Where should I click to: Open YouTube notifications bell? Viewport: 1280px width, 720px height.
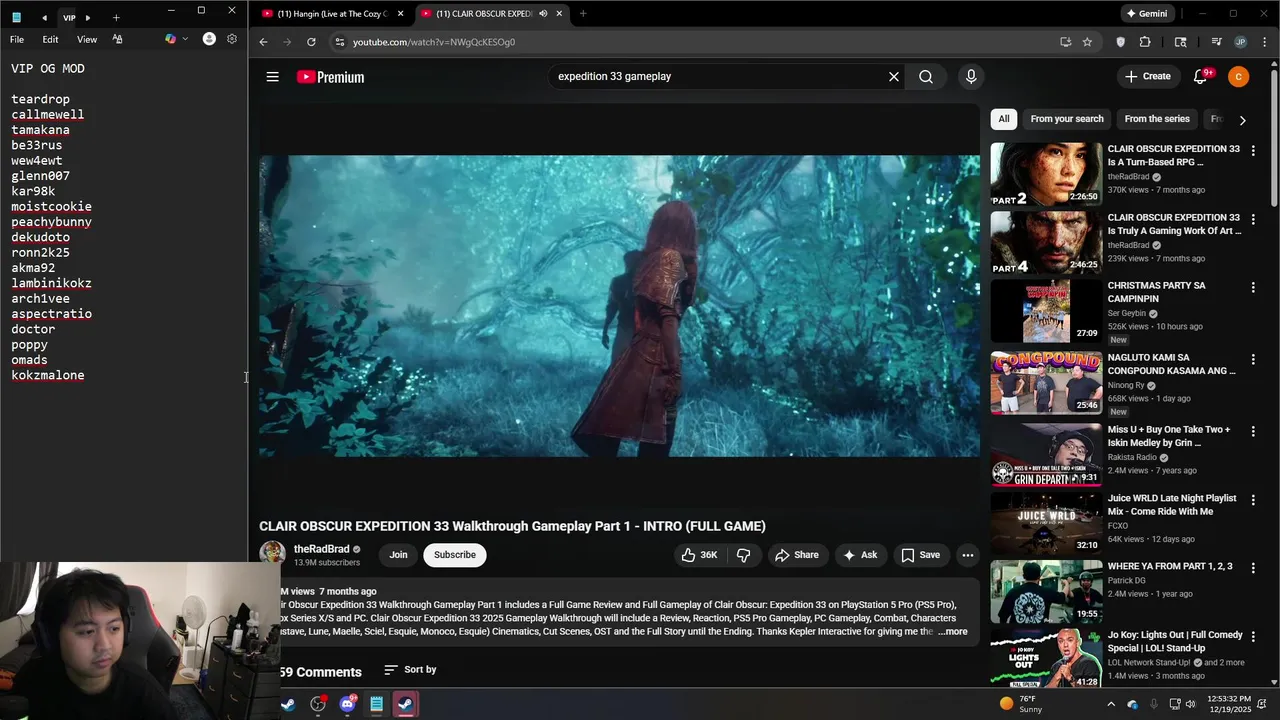click(1201, 77)
